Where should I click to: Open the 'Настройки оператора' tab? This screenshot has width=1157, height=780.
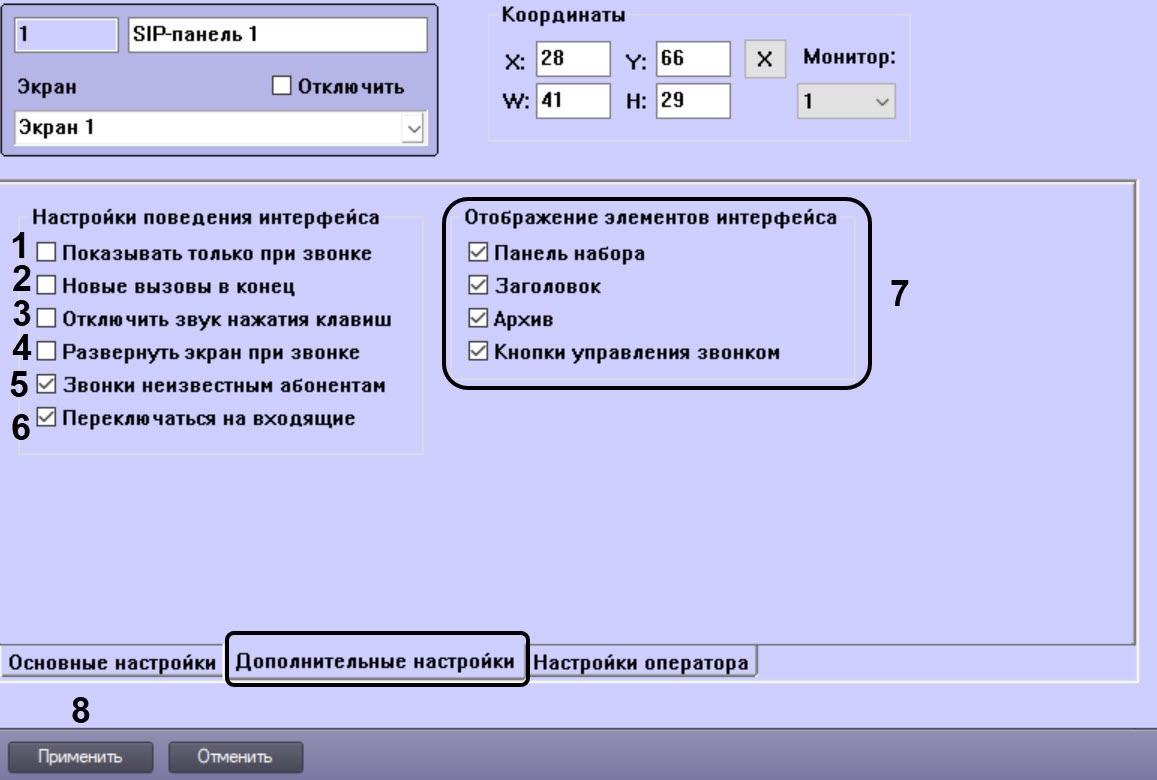643,662
